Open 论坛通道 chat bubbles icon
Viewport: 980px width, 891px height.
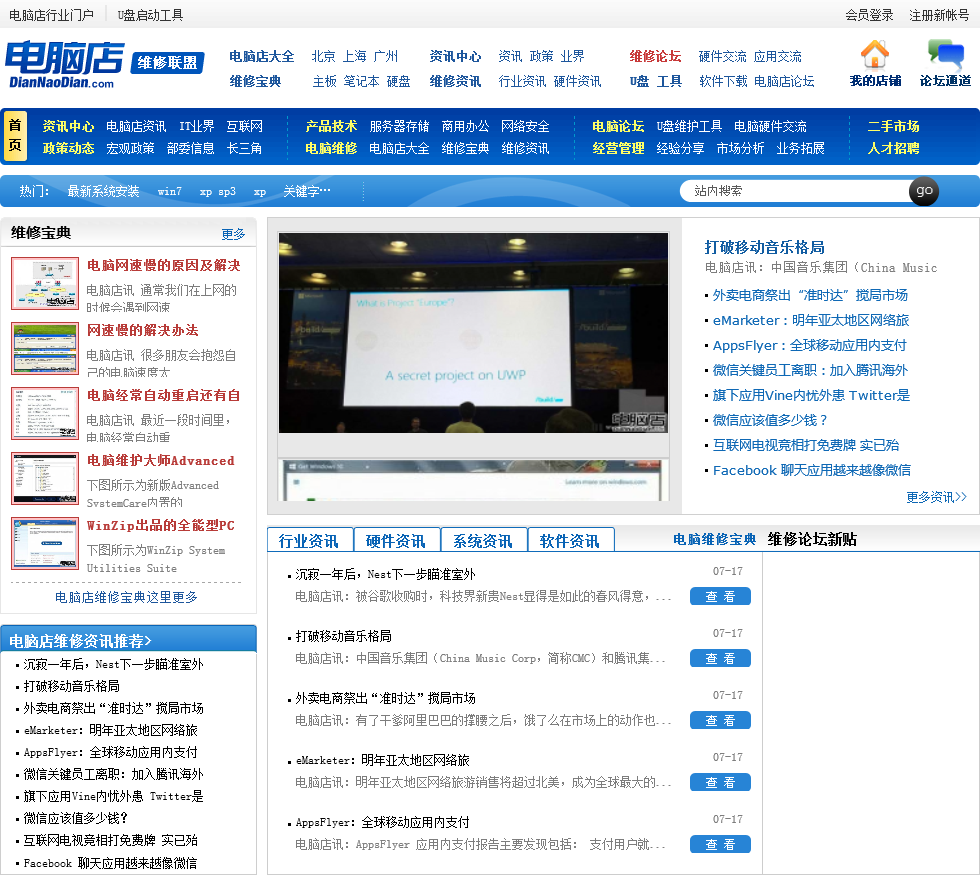point(945,54)
